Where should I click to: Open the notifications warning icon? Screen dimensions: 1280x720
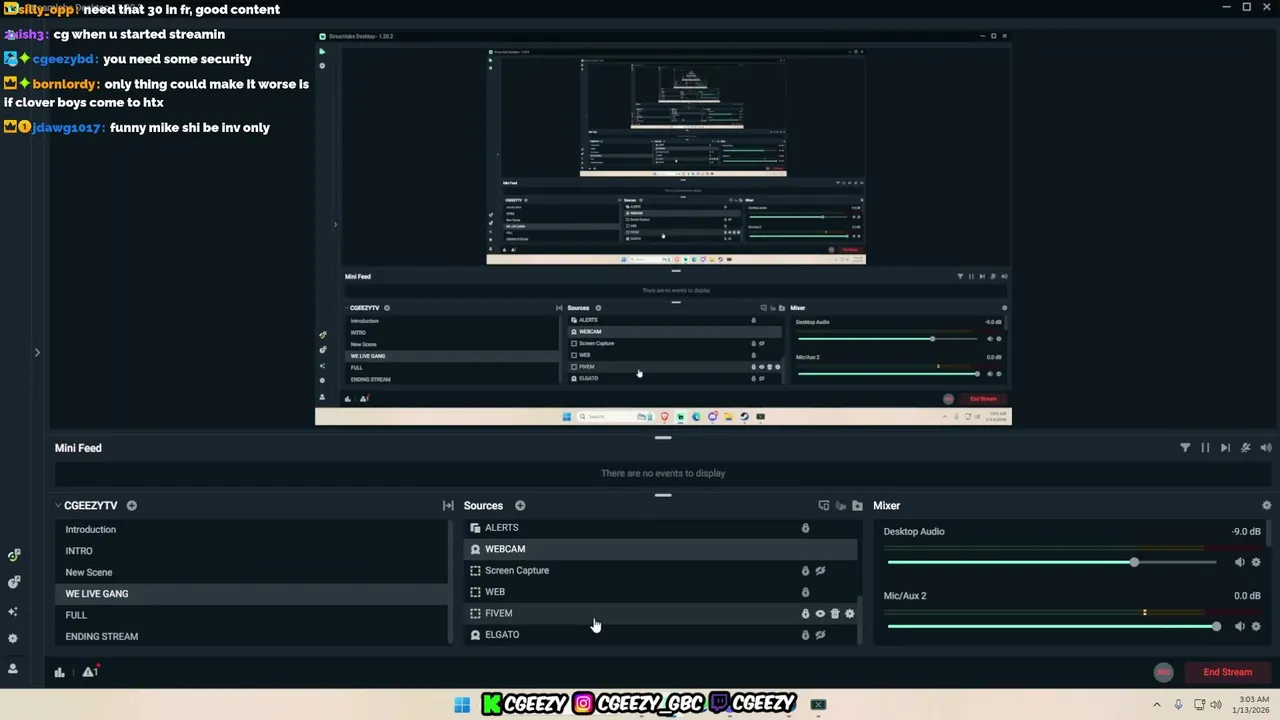[90, 672]
